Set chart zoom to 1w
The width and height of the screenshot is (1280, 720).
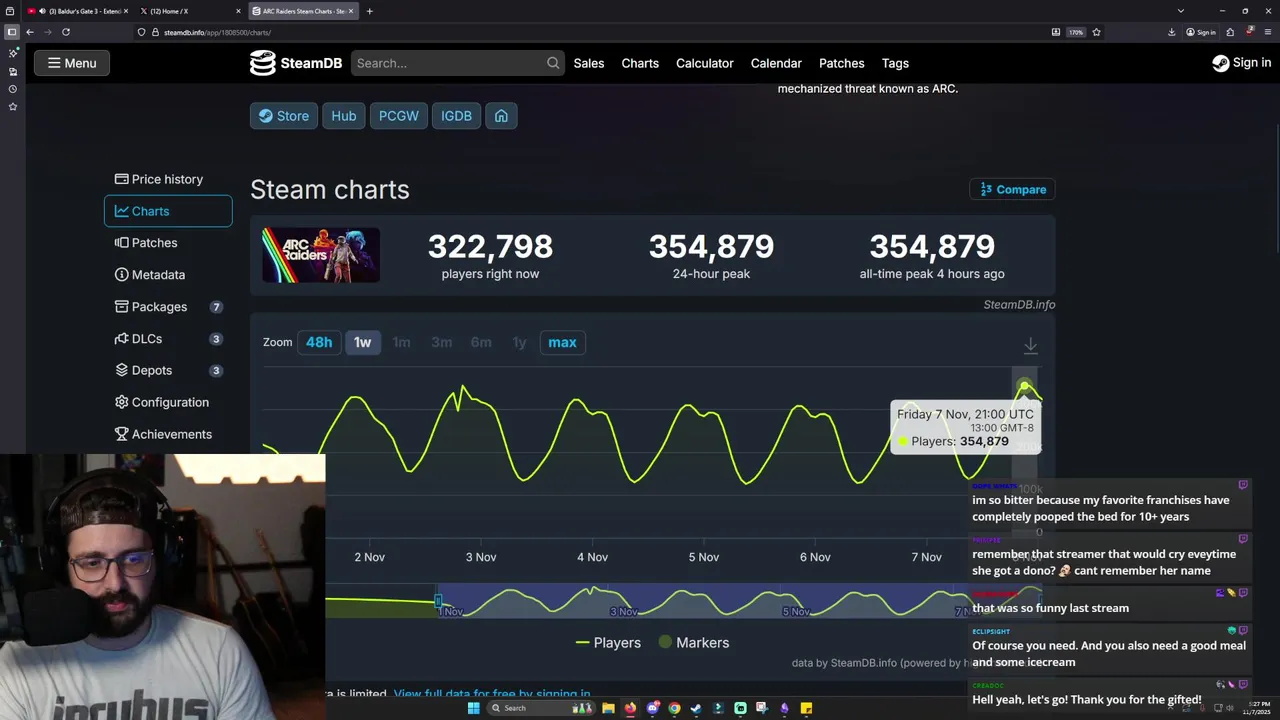click(362, 342)
